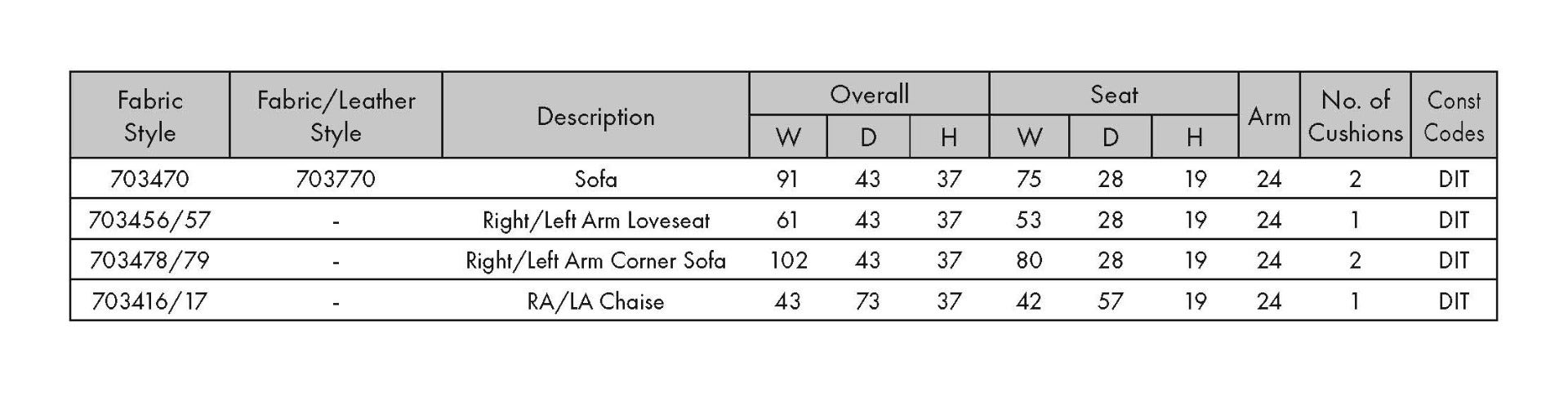Select style number 703416/17

pyautogui.click(x=149, y=301)
